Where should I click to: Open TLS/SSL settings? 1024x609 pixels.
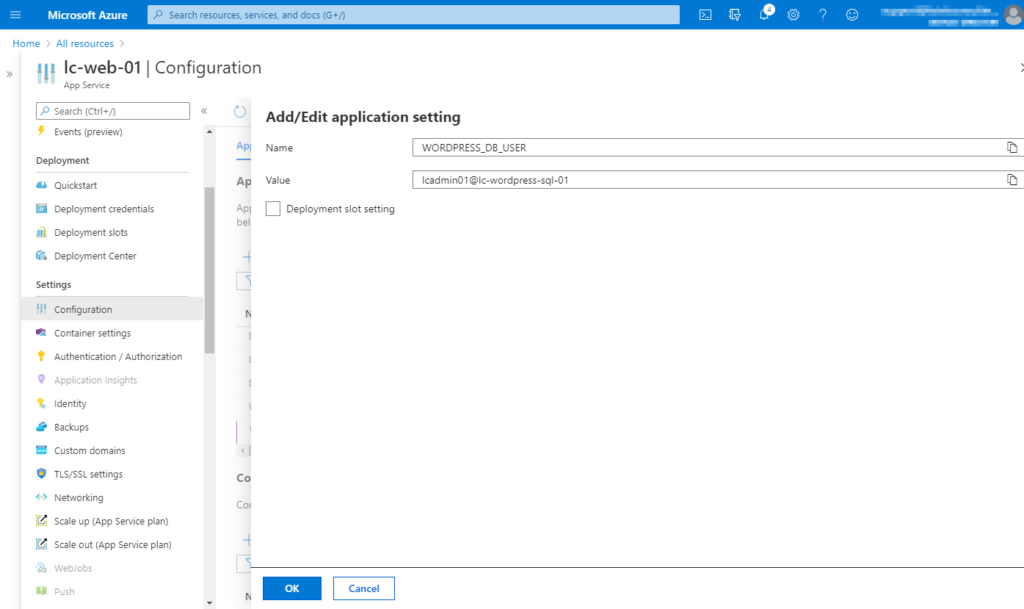88,474
